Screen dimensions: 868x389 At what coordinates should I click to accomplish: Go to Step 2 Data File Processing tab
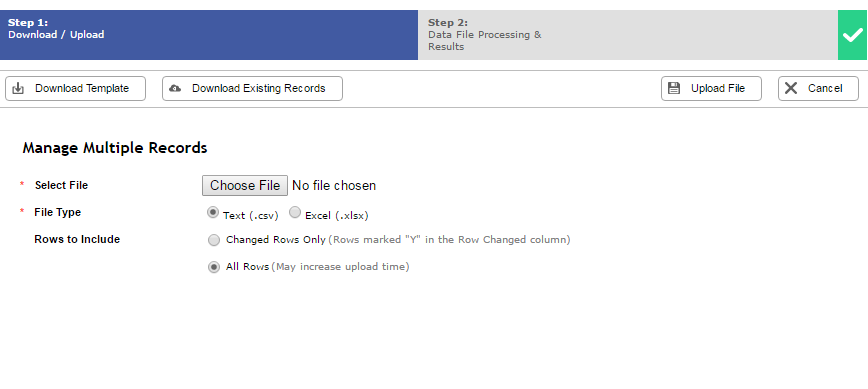[x=628, y=35]
